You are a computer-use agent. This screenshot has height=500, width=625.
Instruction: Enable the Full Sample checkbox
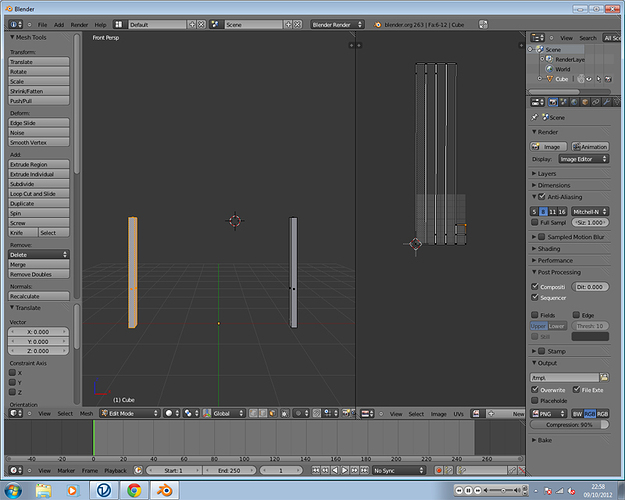point(535,222)
